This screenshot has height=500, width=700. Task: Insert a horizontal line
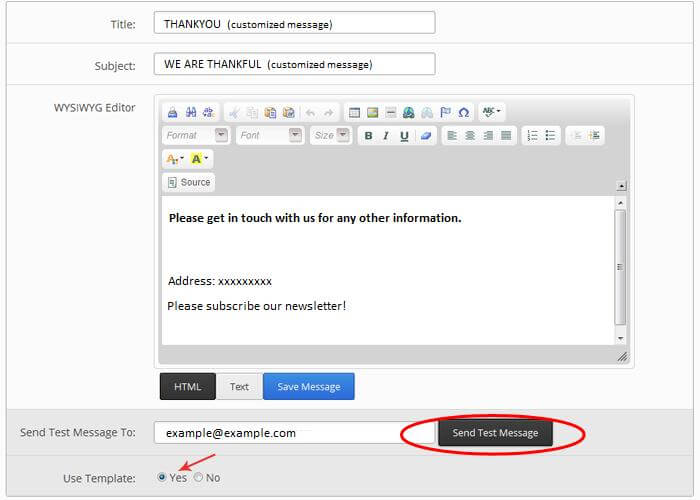click(x=391, y=113)
